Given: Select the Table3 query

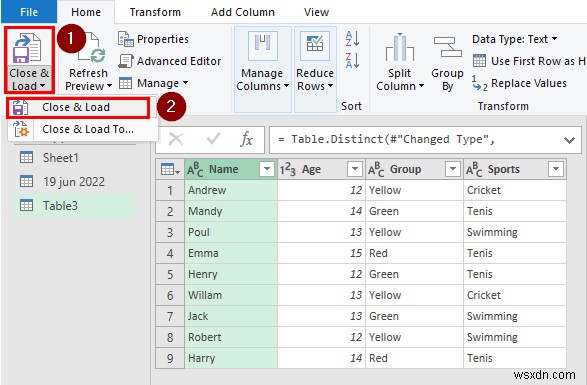Looking at the screenshot, I should pos(75,206).
